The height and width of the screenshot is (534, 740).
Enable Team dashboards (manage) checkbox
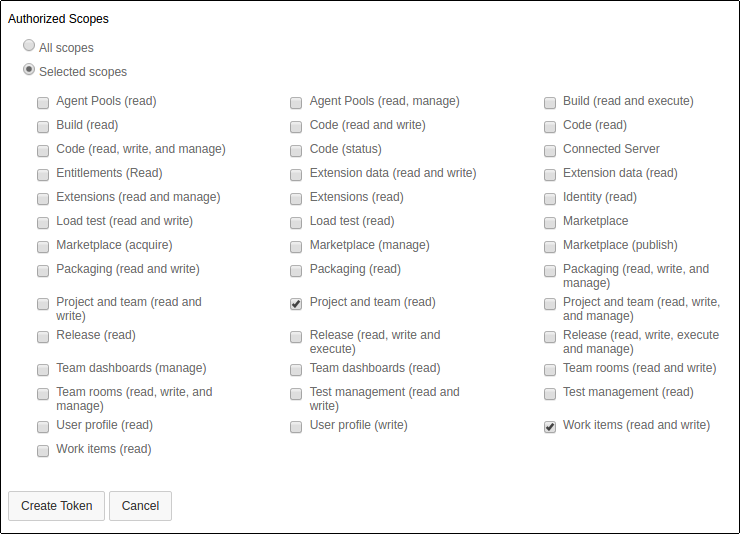click(x=43, y=369)
